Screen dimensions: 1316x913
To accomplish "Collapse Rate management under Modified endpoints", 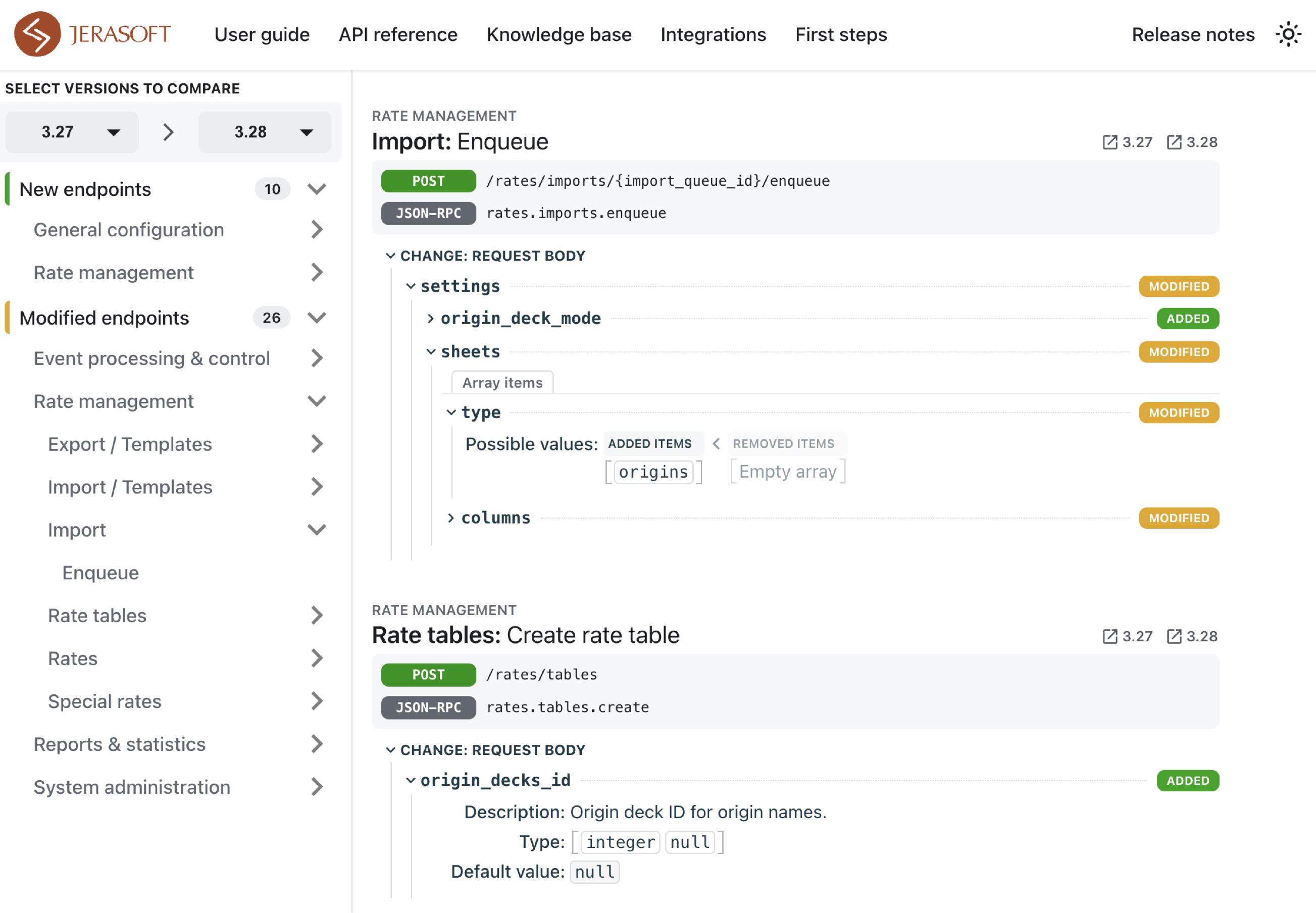I will pos(317,401).
